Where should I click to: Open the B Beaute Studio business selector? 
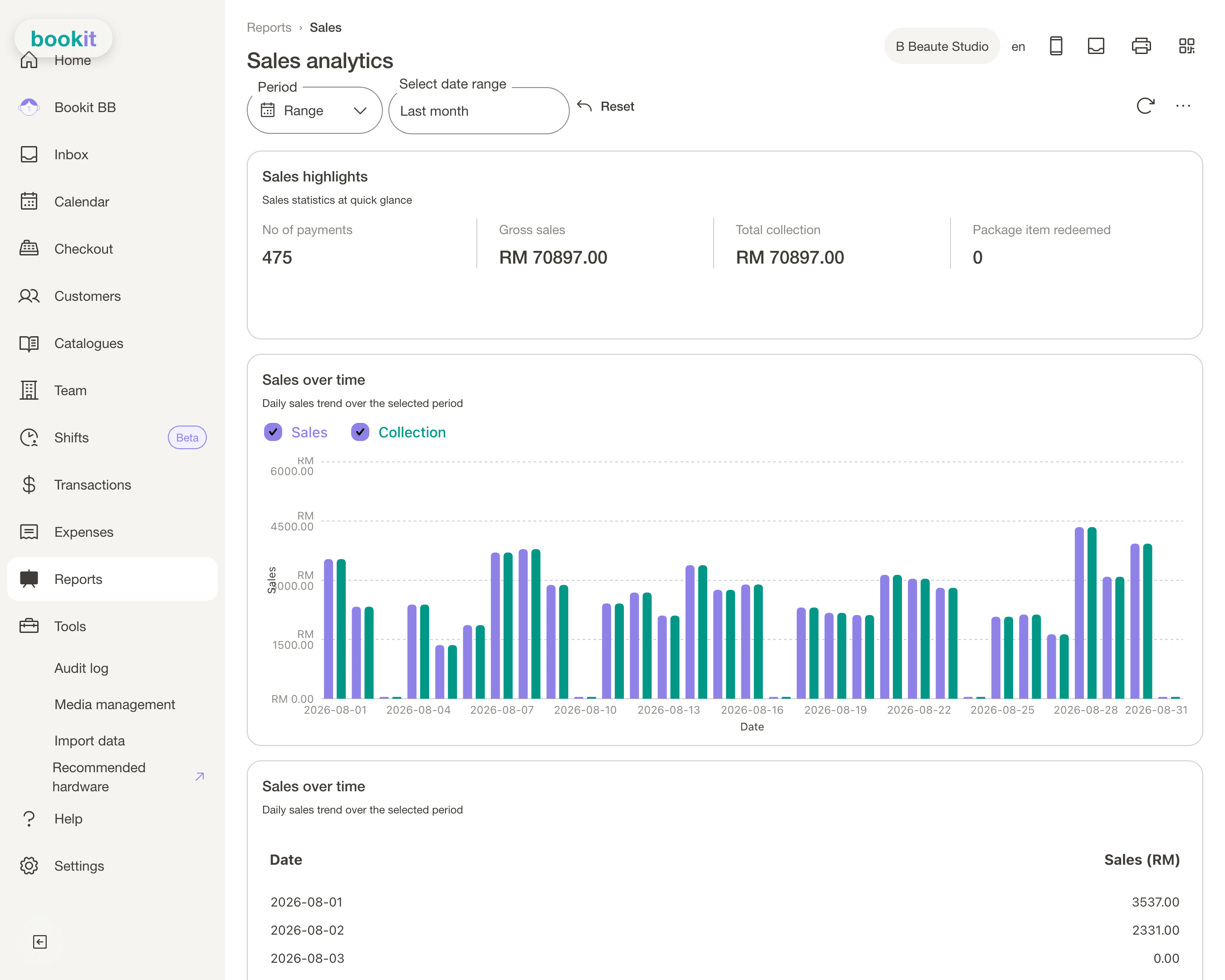pos(942,46)
